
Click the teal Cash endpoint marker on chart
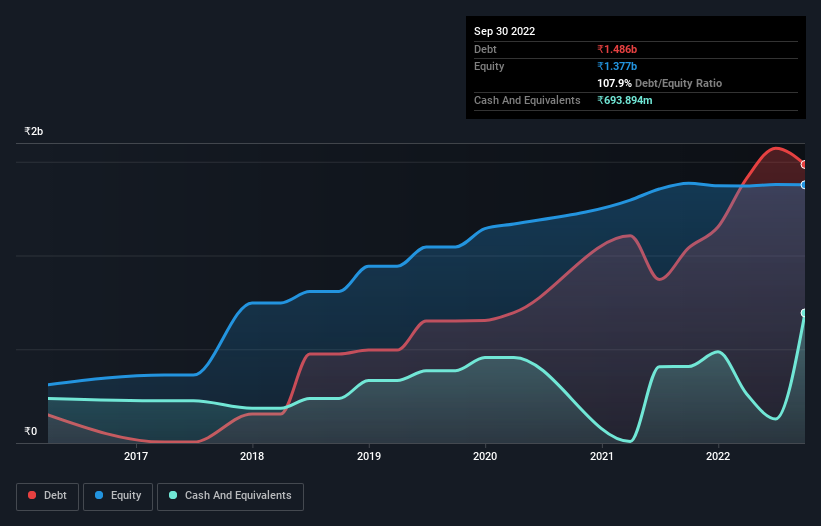coord(804,313)
